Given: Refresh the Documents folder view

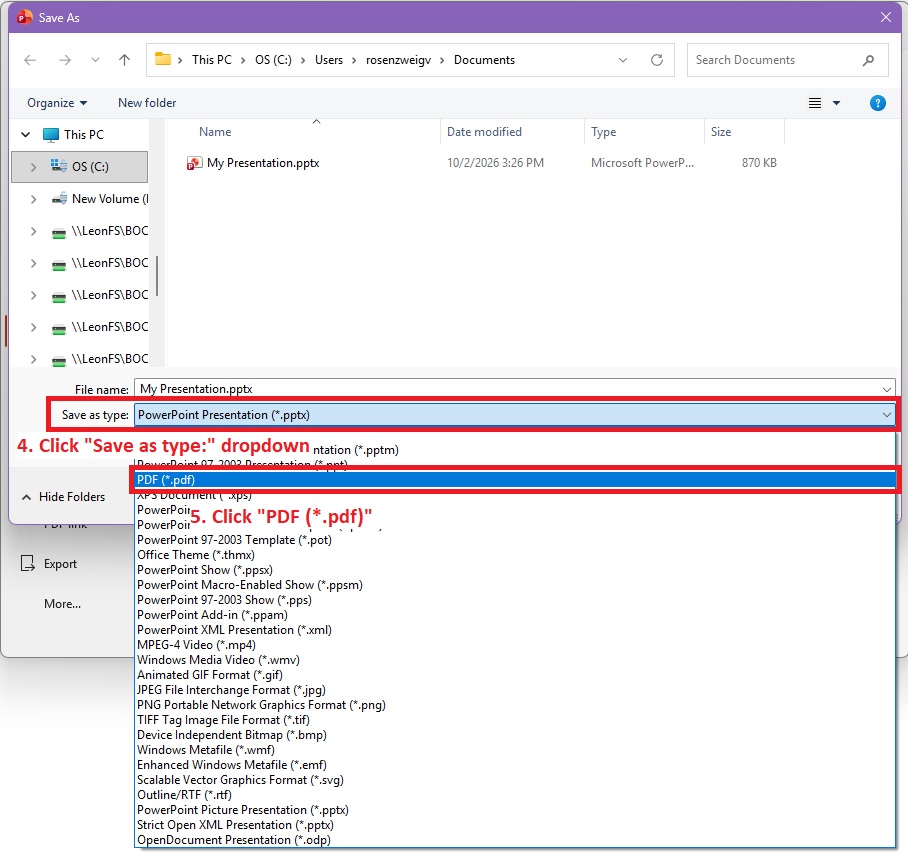Looking at the screenshot, I should (657, 60).
